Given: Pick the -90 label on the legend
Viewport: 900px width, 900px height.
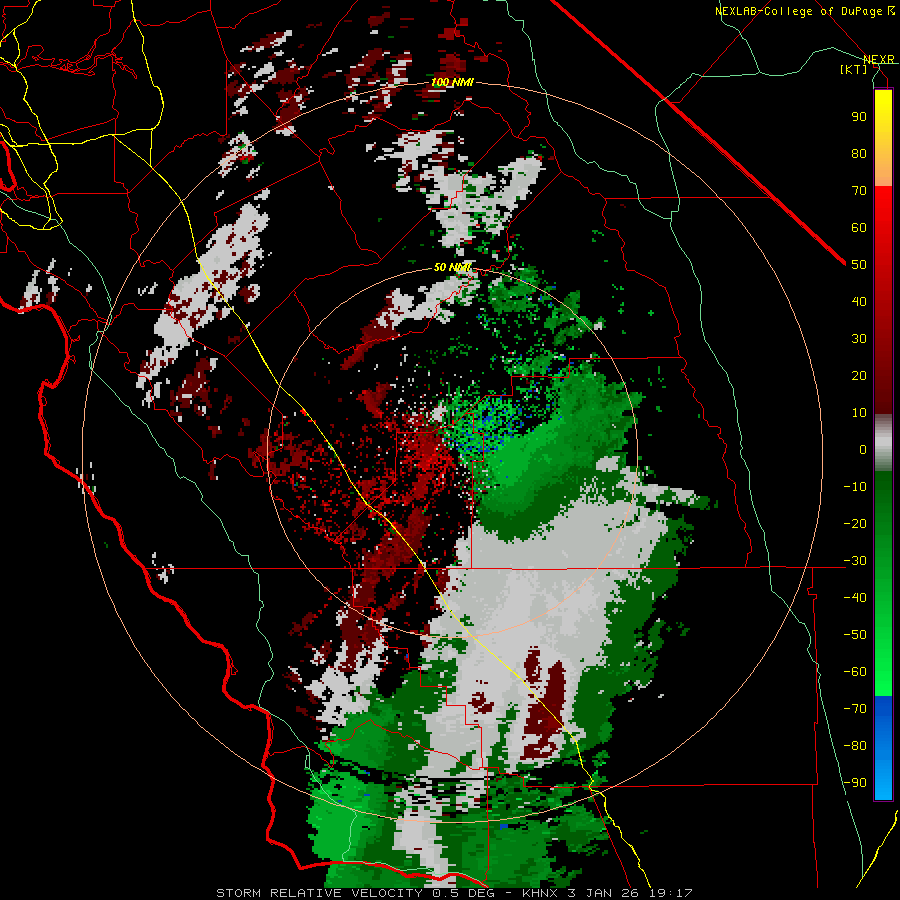Looking at the screenshot, I should [x=855, y=782].
